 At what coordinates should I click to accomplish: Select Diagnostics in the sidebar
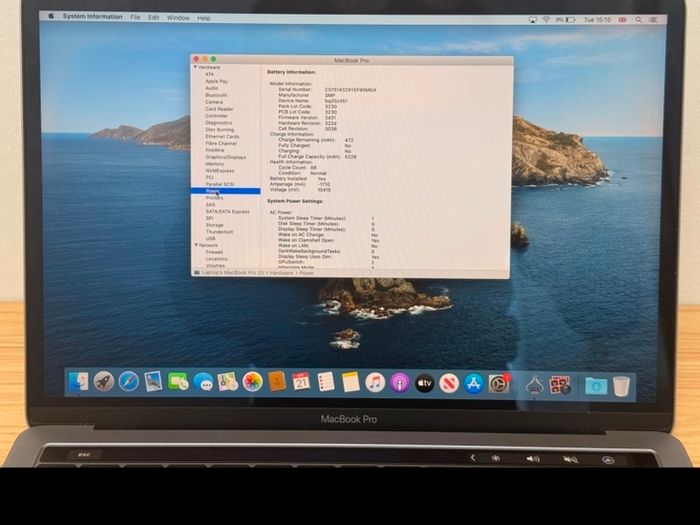tap(218, 122)
